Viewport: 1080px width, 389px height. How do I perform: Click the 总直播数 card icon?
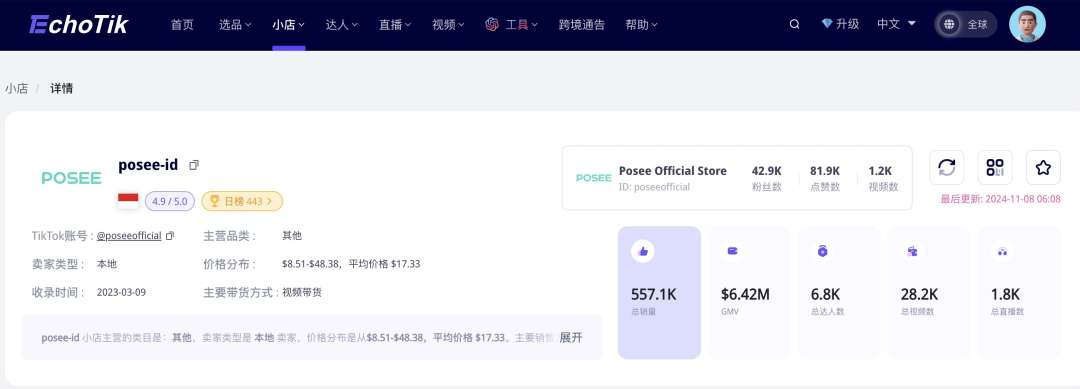(1002, 252)
